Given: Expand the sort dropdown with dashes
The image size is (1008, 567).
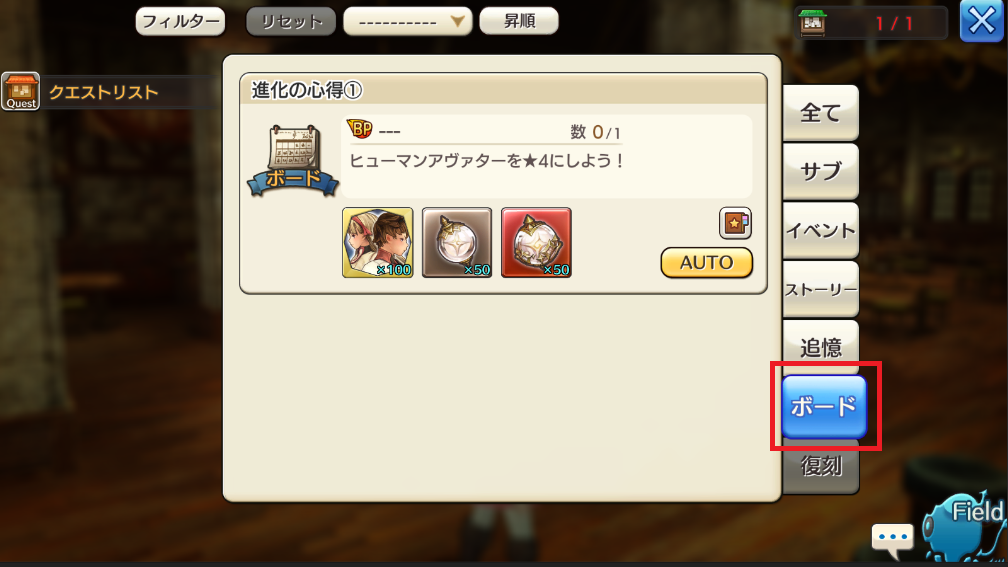Looking at the screenshot, I should pos(408,22).
